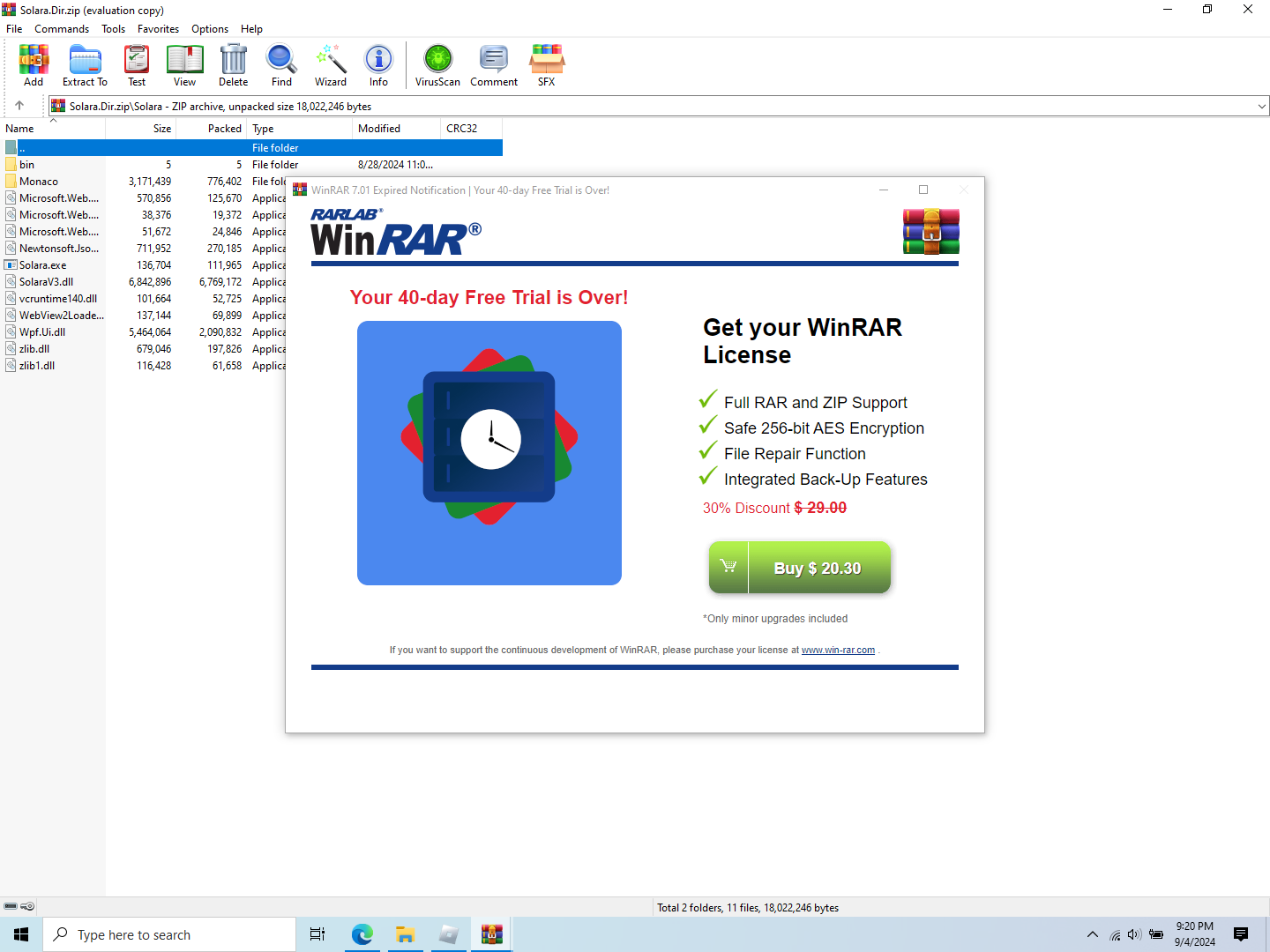This screenshot has height=952, width=1270.
Task: Open the pinned app next to File Explorer
Action: [x=448, y=934]
